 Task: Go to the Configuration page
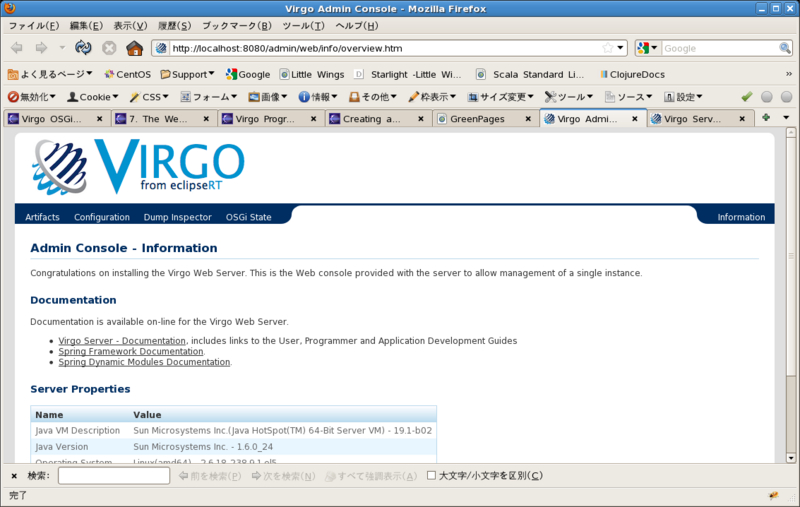tap(102, 217)
